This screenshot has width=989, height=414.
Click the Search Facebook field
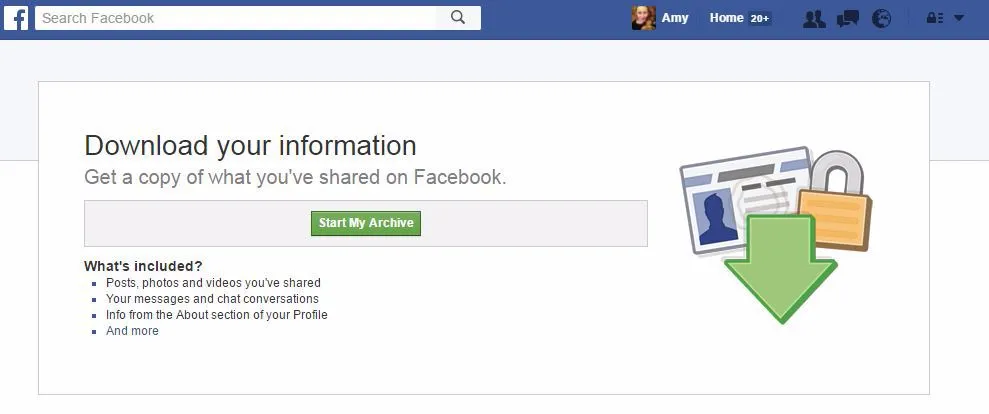(236, 18)
